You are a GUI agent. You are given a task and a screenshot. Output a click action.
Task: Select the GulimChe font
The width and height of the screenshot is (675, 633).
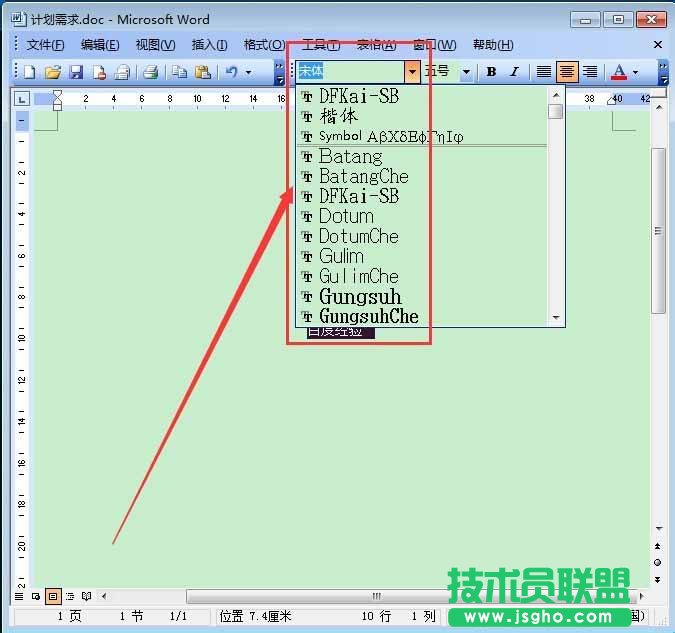coord(422,276)
